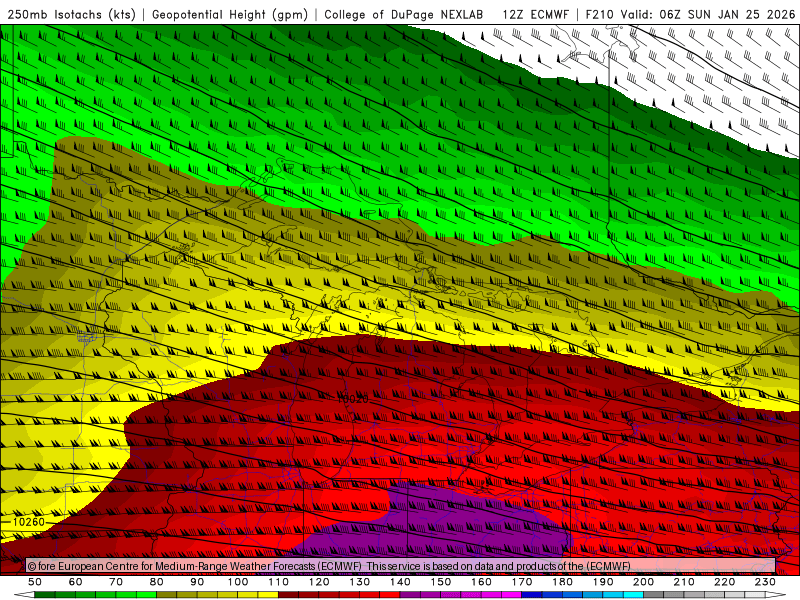The height and width of the screenshot is (600, 800).
Task: Click the '250mb Isotachs (kts)' title text
Action: click(x=71, y=15)
